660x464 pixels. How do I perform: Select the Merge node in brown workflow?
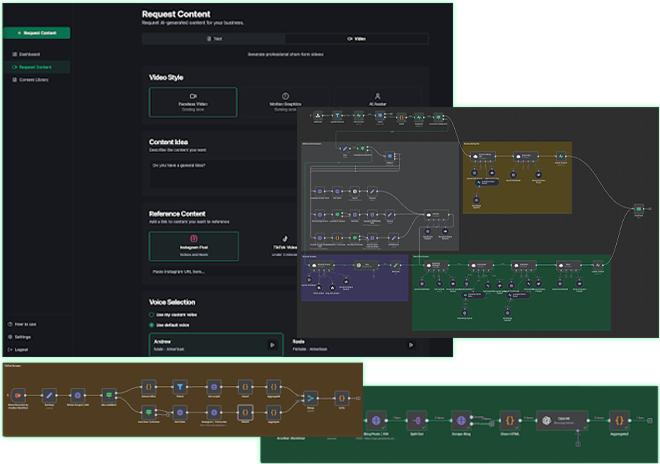point(311,398)
